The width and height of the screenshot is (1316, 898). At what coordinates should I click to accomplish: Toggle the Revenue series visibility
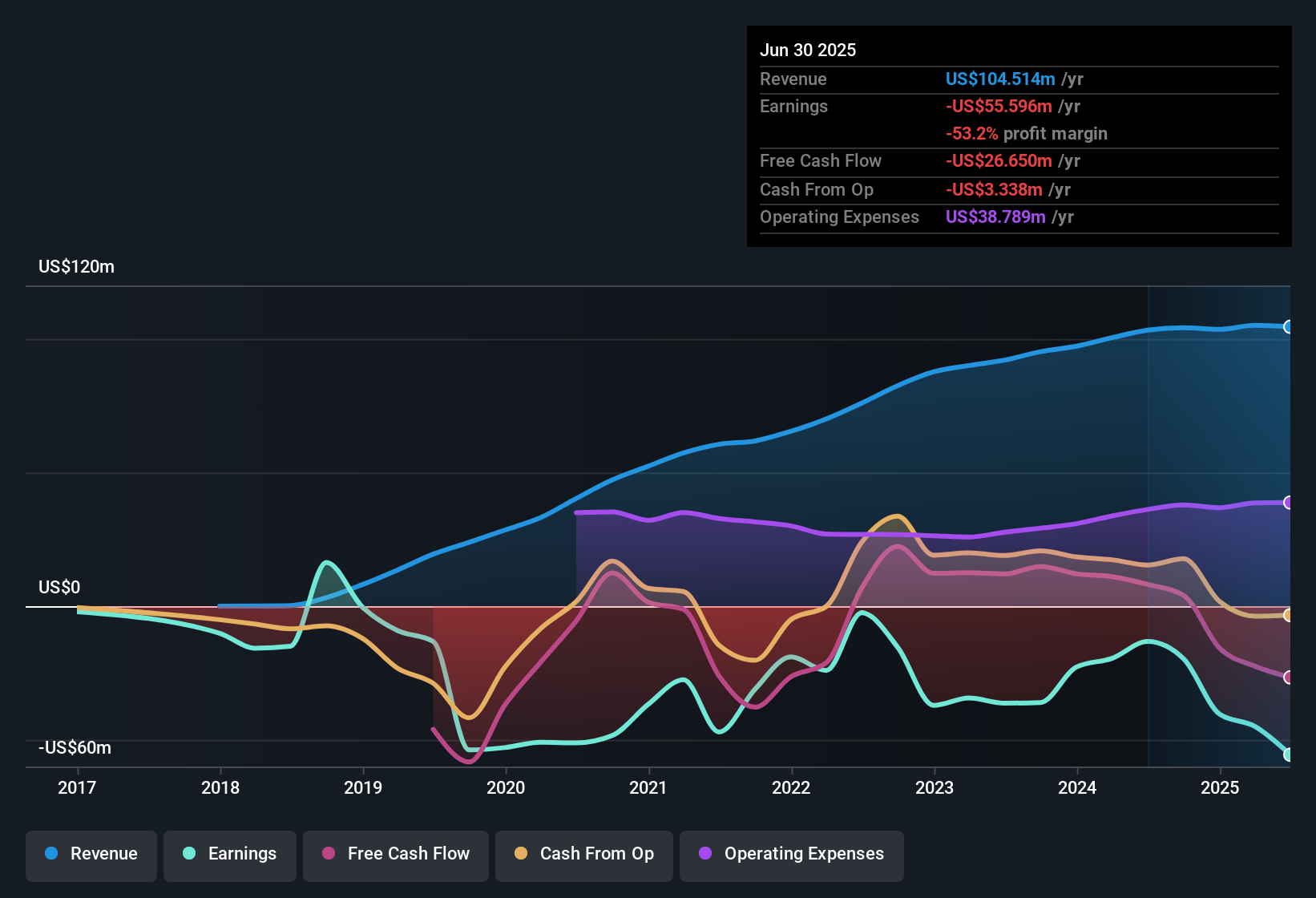pyautogui.click(x=91, y=854)
